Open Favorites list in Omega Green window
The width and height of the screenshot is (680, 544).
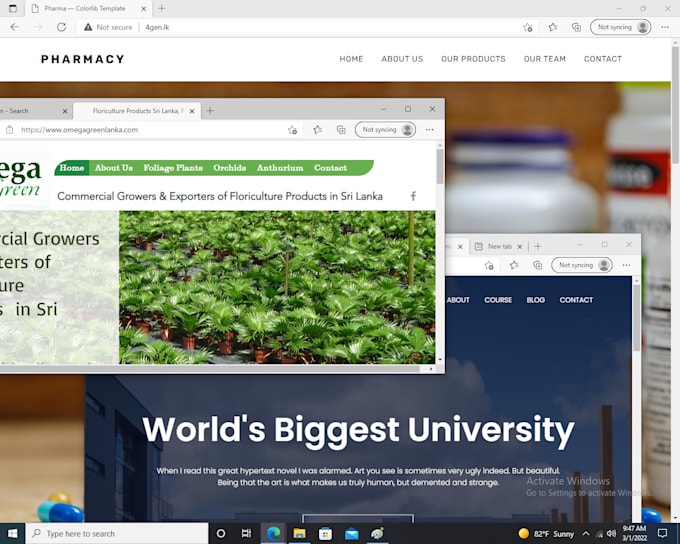pos(317,130)
